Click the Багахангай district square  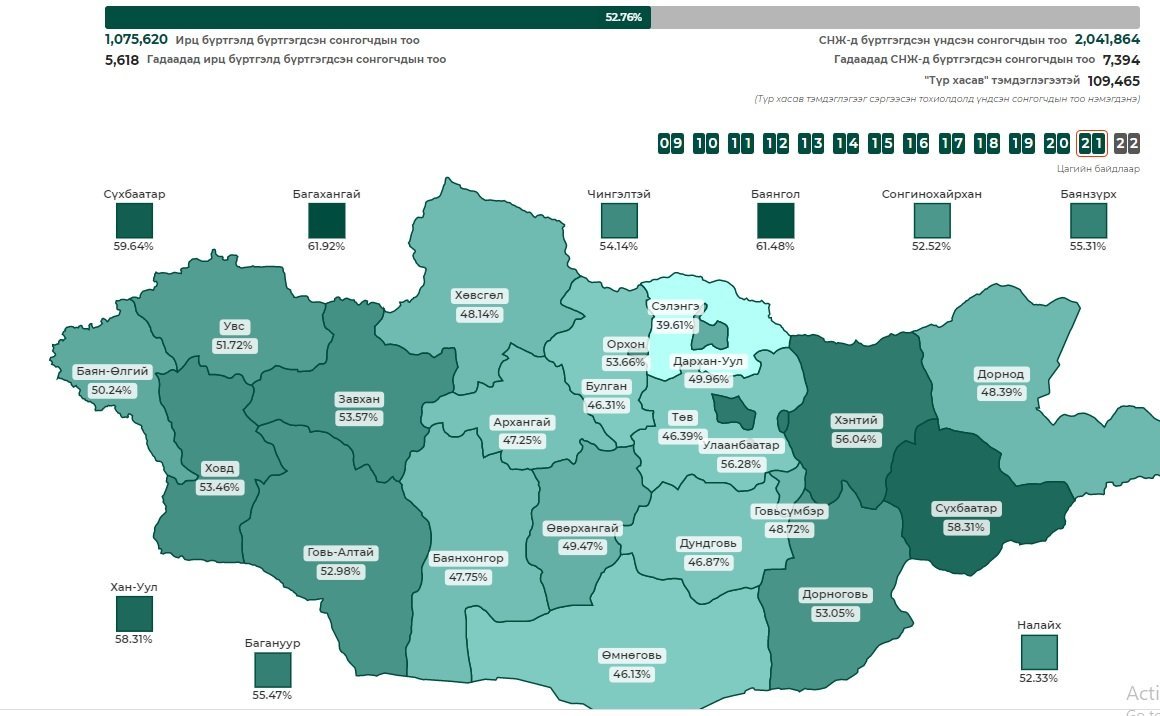click(x=326, y=221)
